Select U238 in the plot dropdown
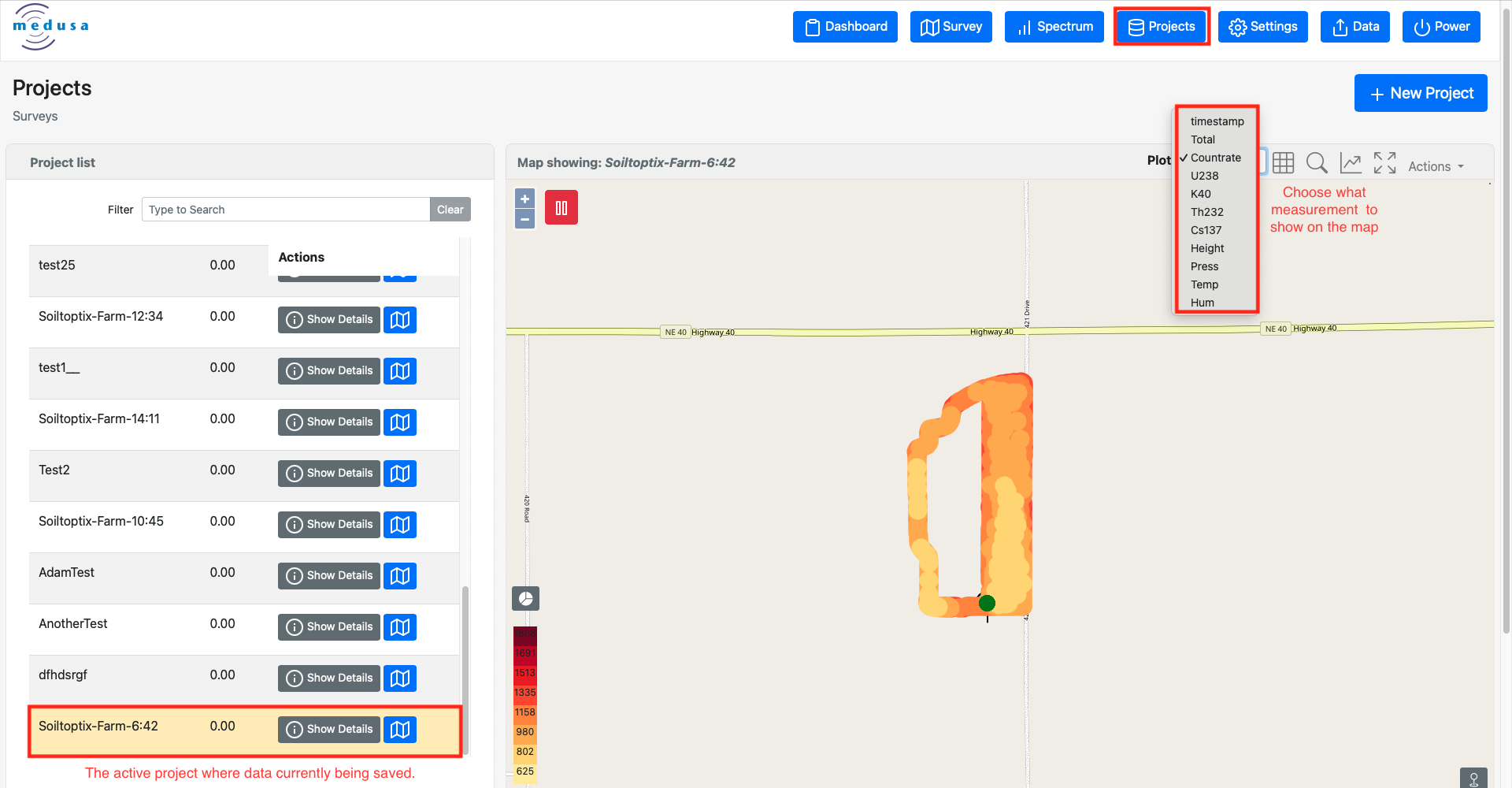 pos(1204,176)
